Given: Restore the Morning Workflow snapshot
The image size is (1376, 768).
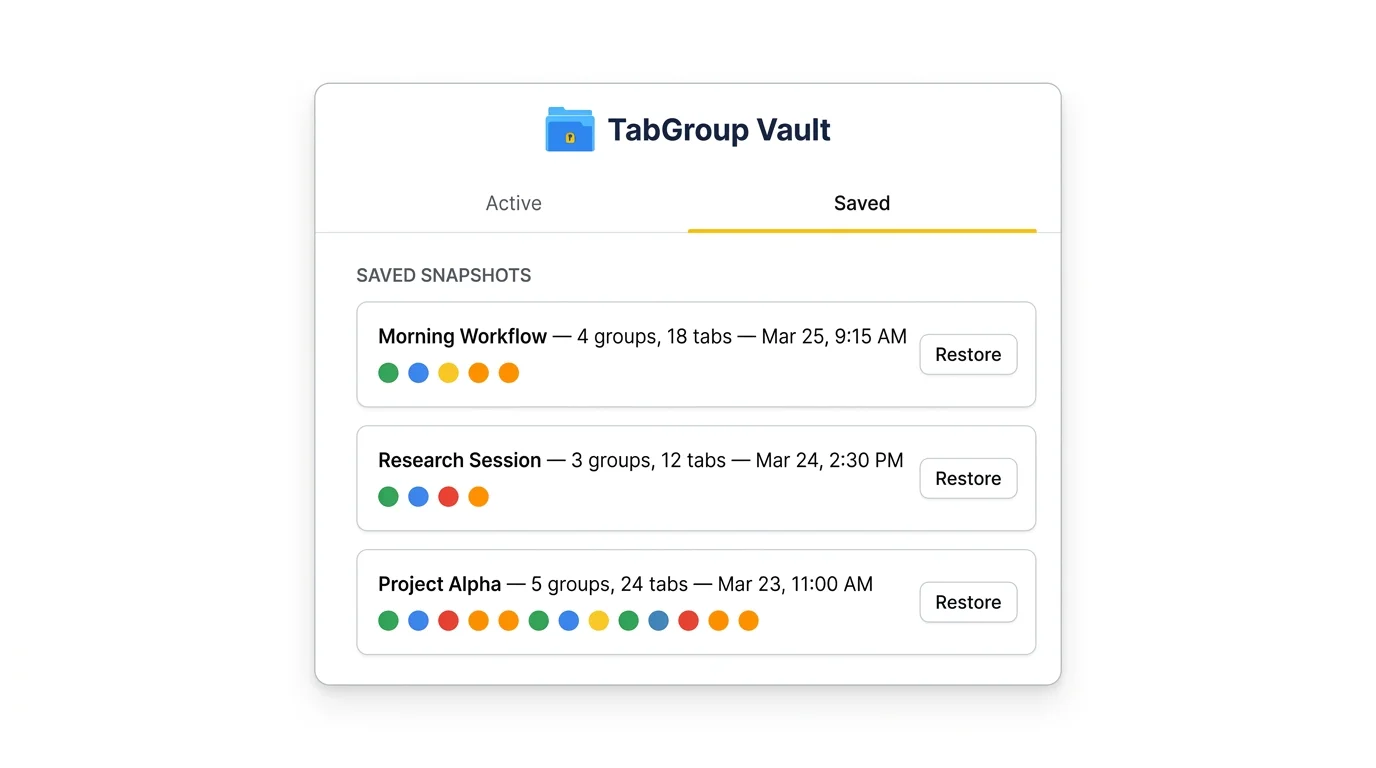Looking at the screenshot, I should [x=967, y=354].
